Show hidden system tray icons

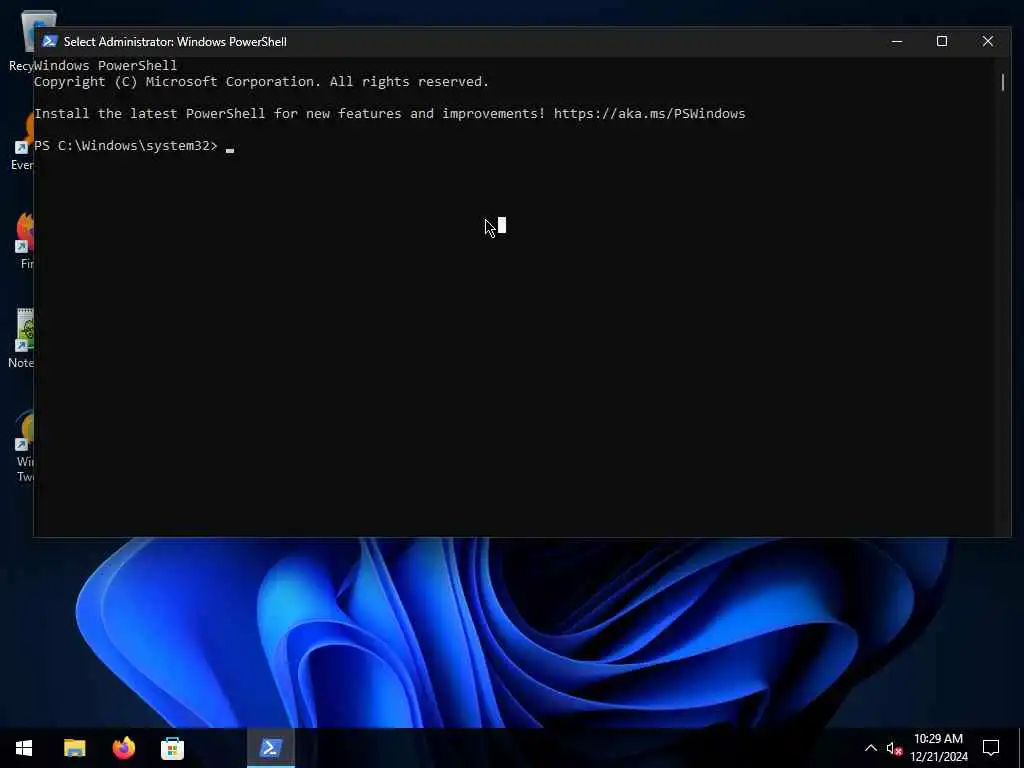(871, 748)
